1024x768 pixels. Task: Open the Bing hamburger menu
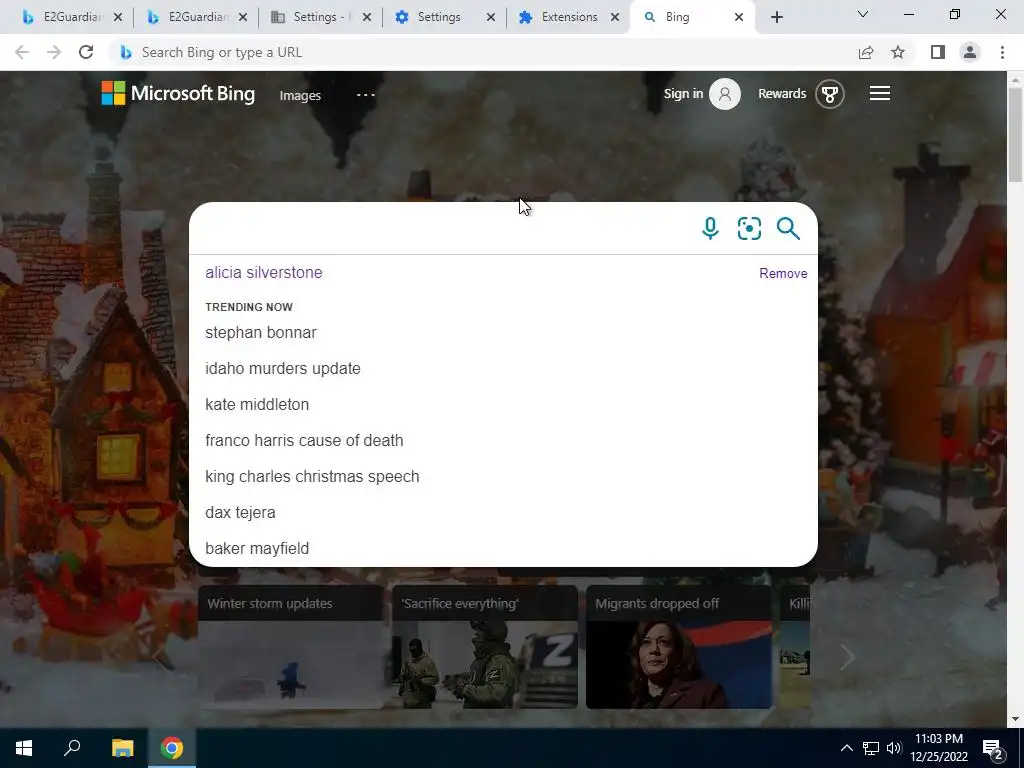point(880,93)
